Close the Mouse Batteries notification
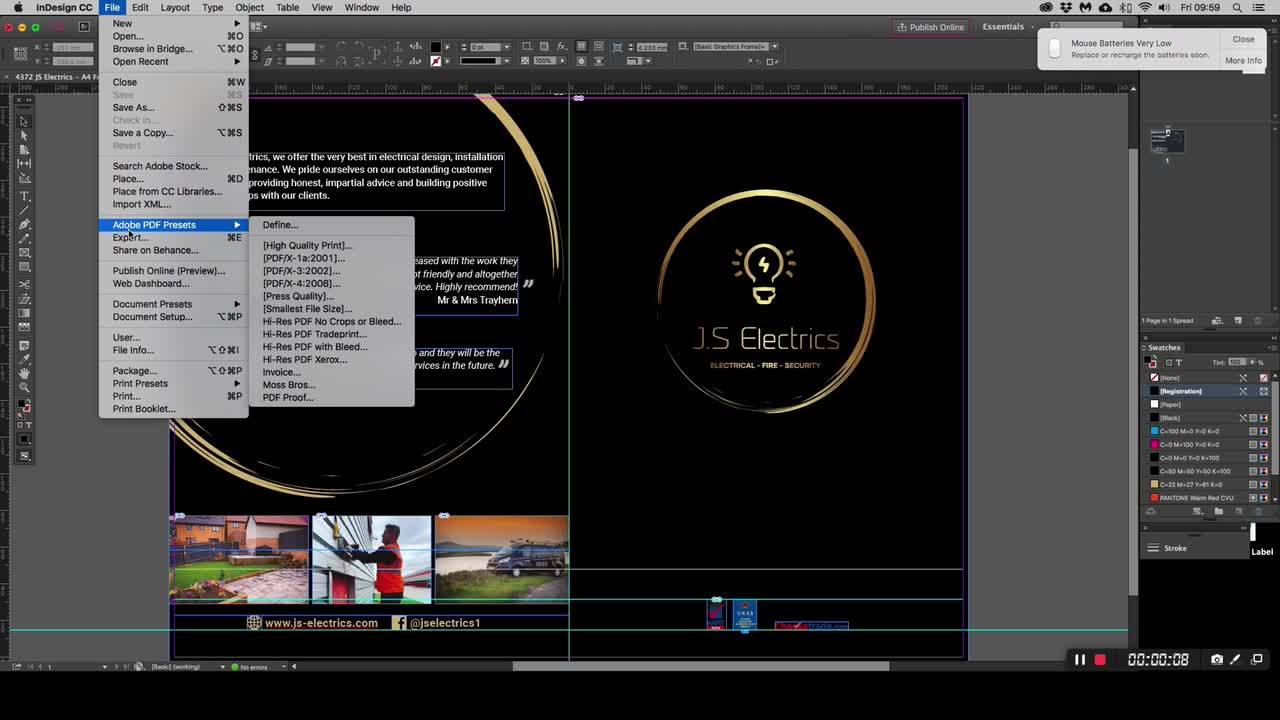 pos(1243,39)
